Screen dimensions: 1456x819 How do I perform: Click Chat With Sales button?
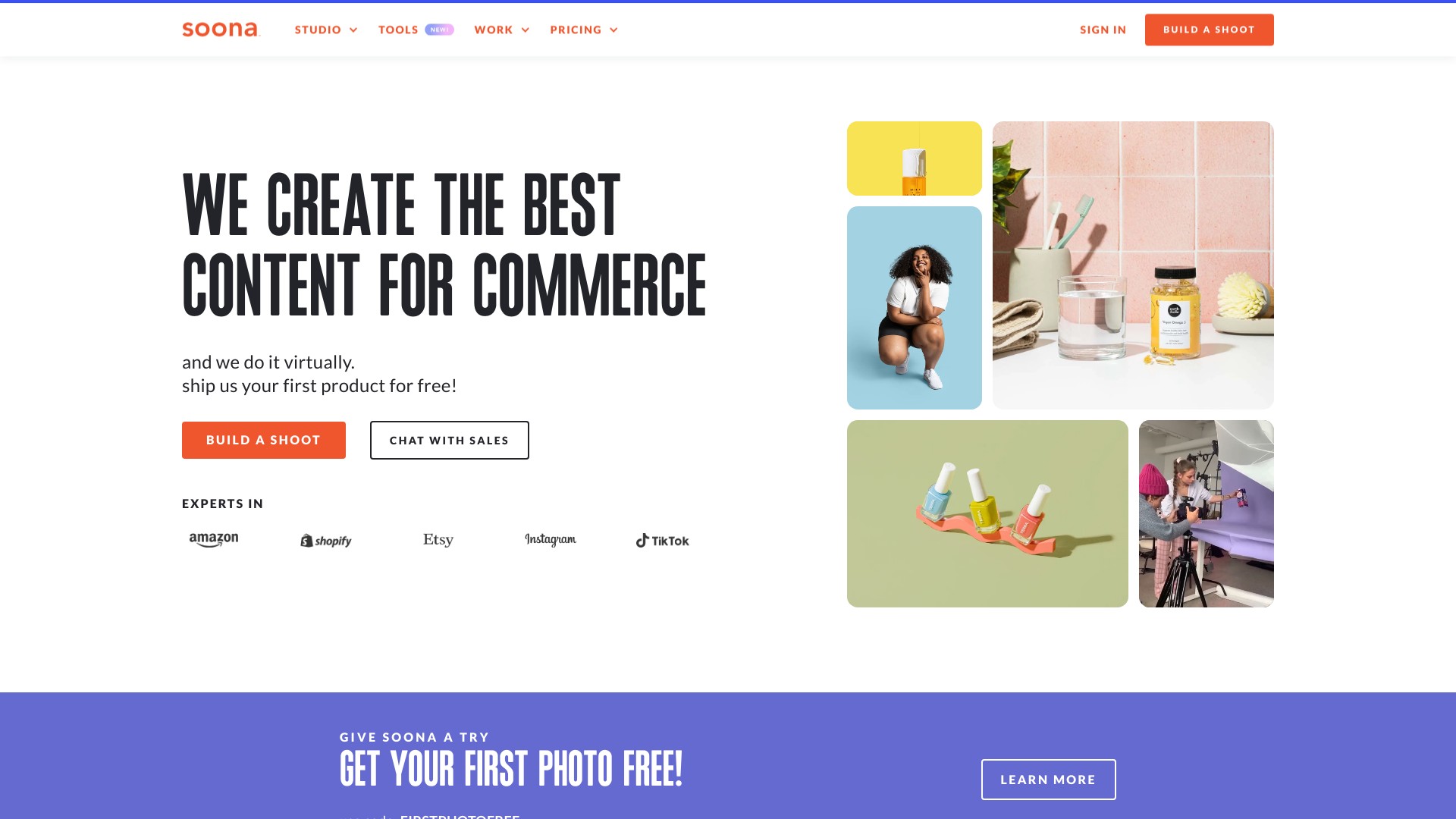tap(450, 440)
